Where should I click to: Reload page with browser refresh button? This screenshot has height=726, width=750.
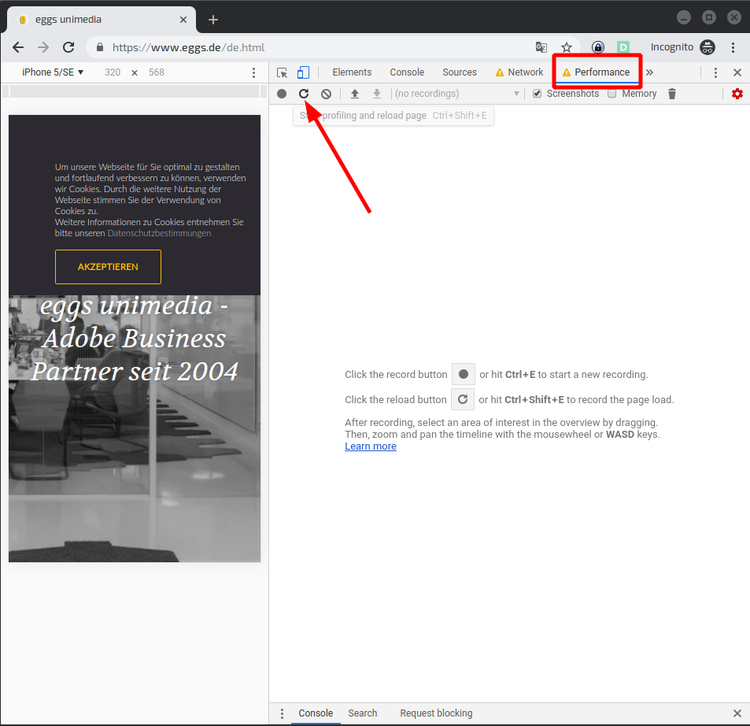[68, 47]
